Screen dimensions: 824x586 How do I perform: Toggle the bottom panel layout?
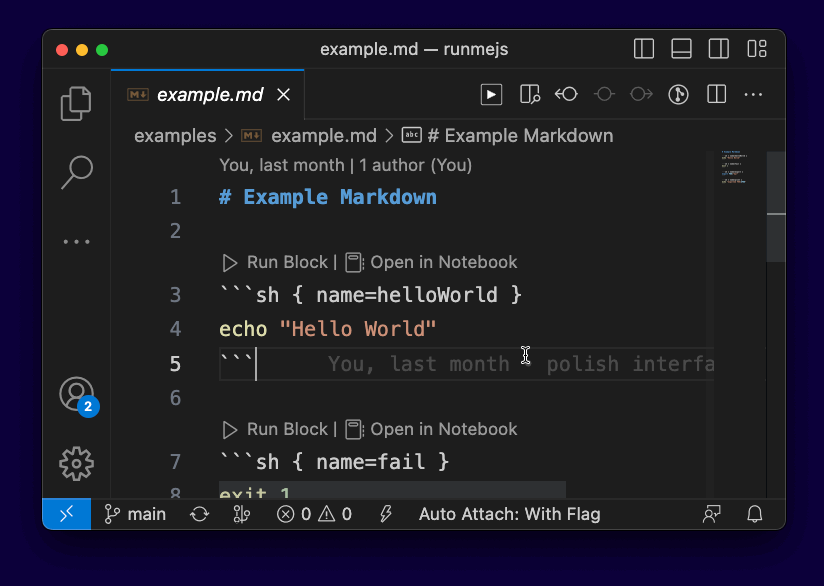(x=681, y=49)
